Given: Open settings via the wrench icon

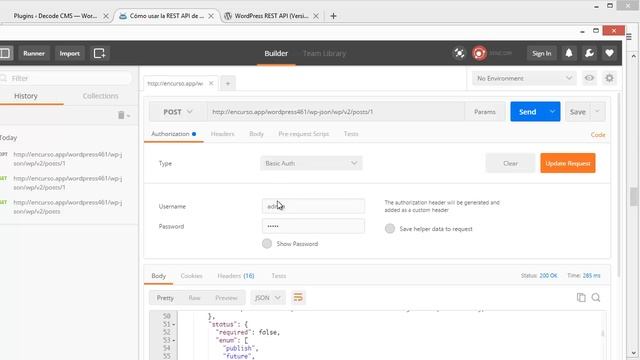Looking at the screenshot, I should click(589, 53).
